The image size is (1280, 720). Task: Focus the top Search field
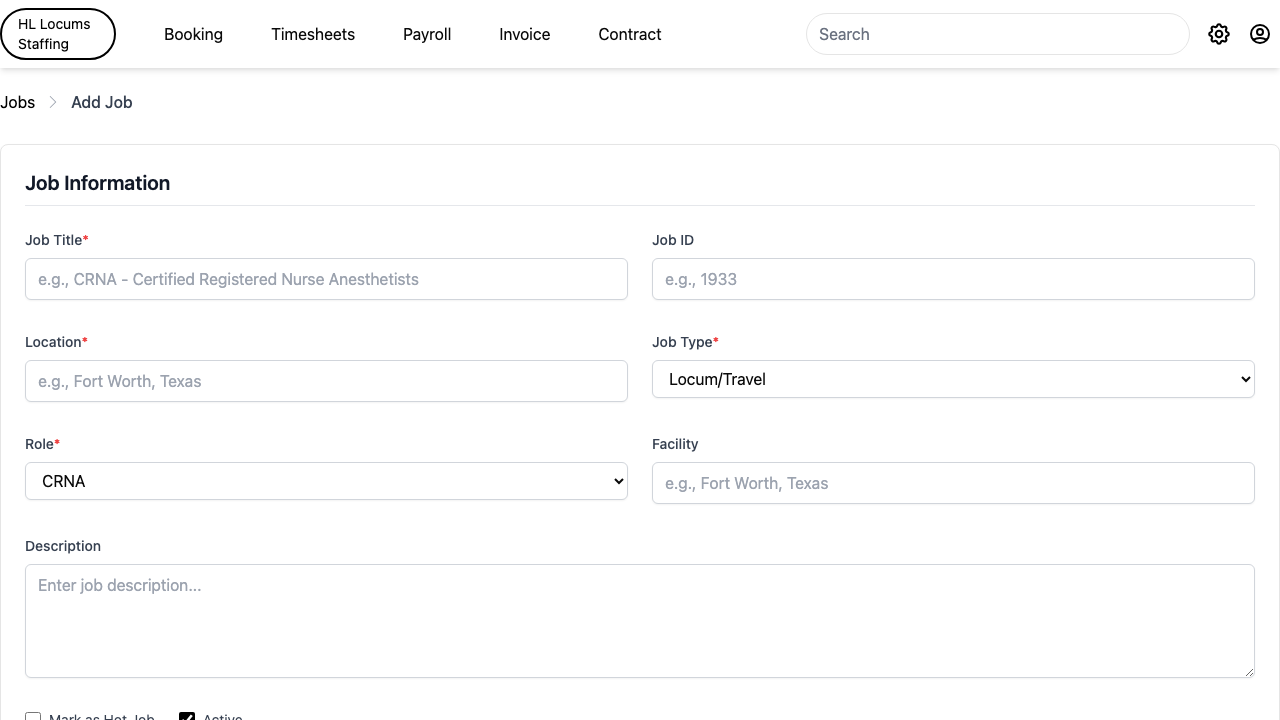point(997,34)
